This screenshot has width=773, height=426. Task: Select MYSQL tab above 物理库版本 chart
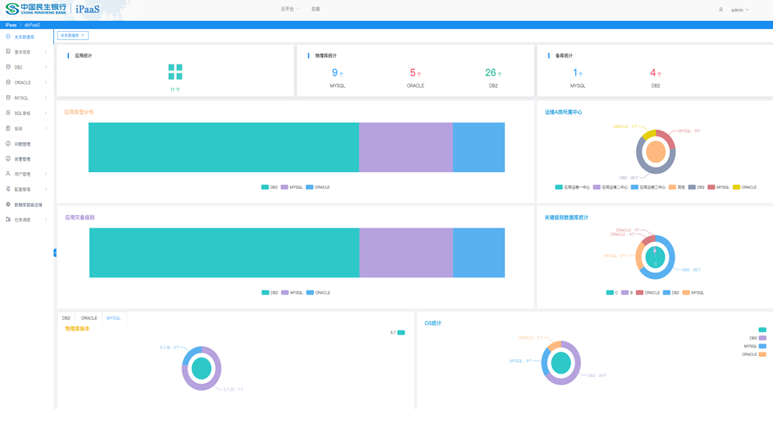113,318
